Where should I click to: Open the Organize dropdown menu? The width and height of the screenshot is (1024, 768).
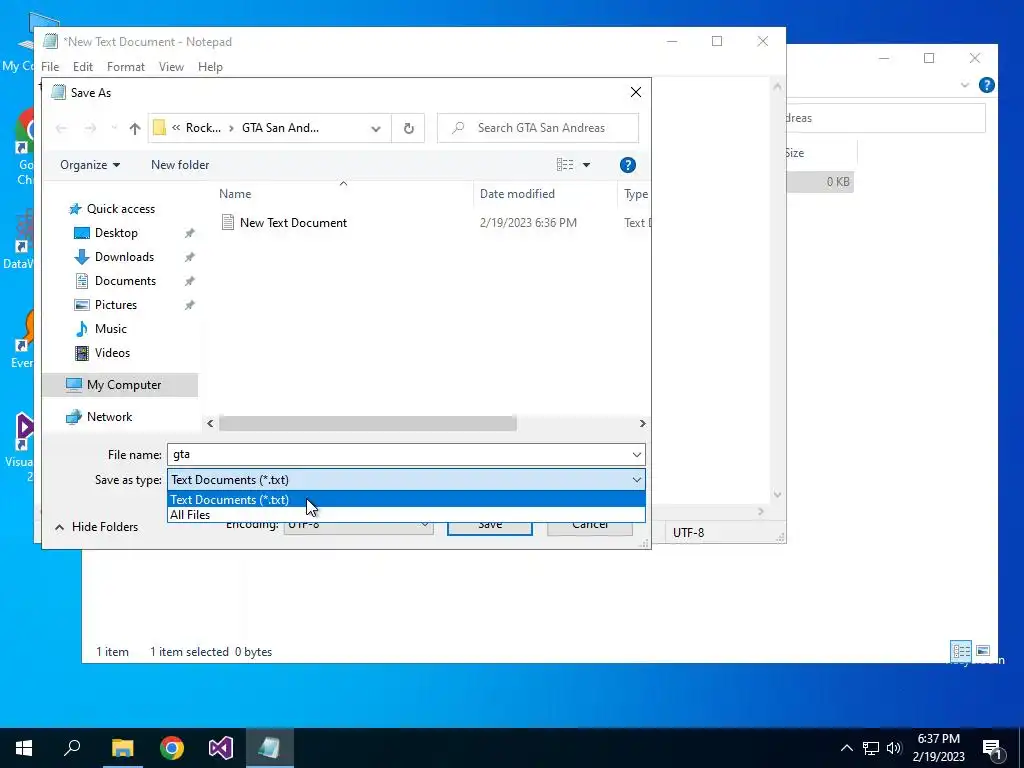90,165
